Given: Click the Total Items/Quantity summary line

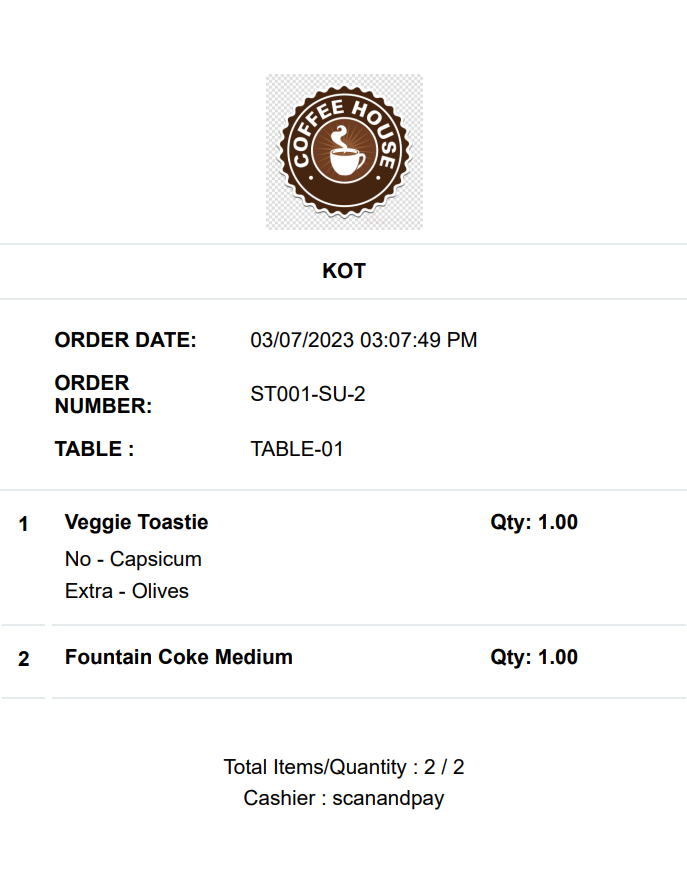Looking at the screenshot, I should tap(344, 767).
